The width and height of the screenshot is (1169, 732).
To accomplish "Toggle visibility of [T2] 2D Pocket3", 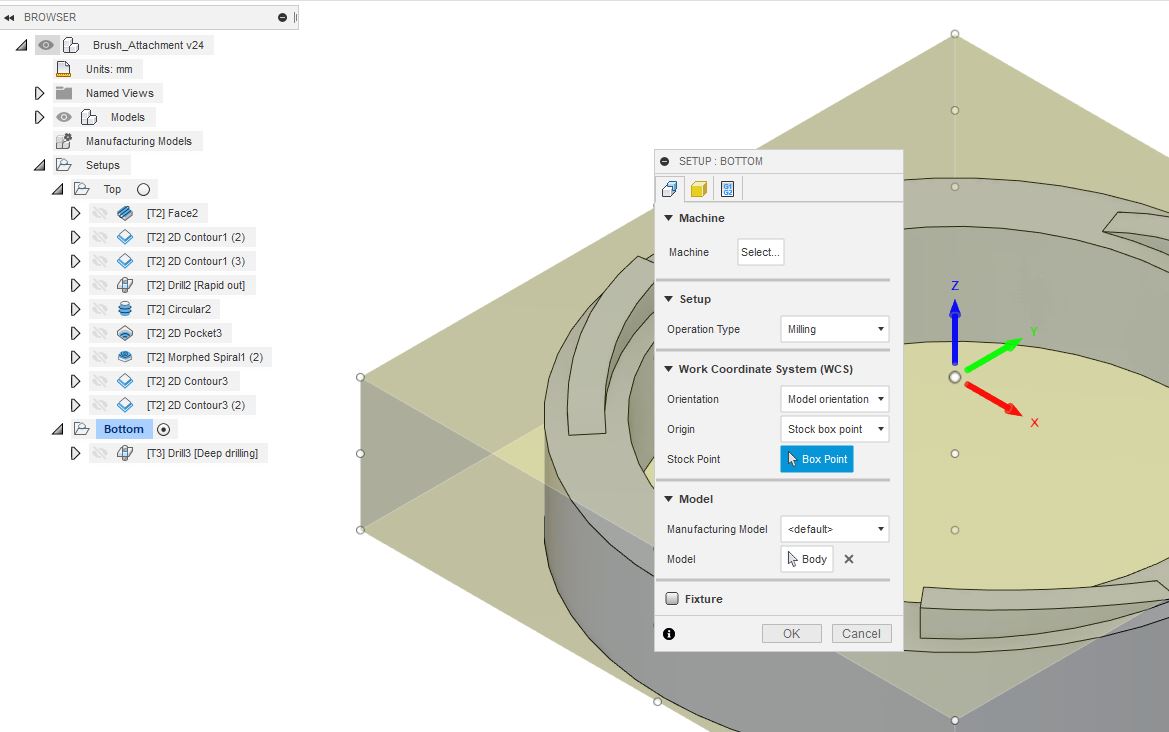I will [100, 333].
